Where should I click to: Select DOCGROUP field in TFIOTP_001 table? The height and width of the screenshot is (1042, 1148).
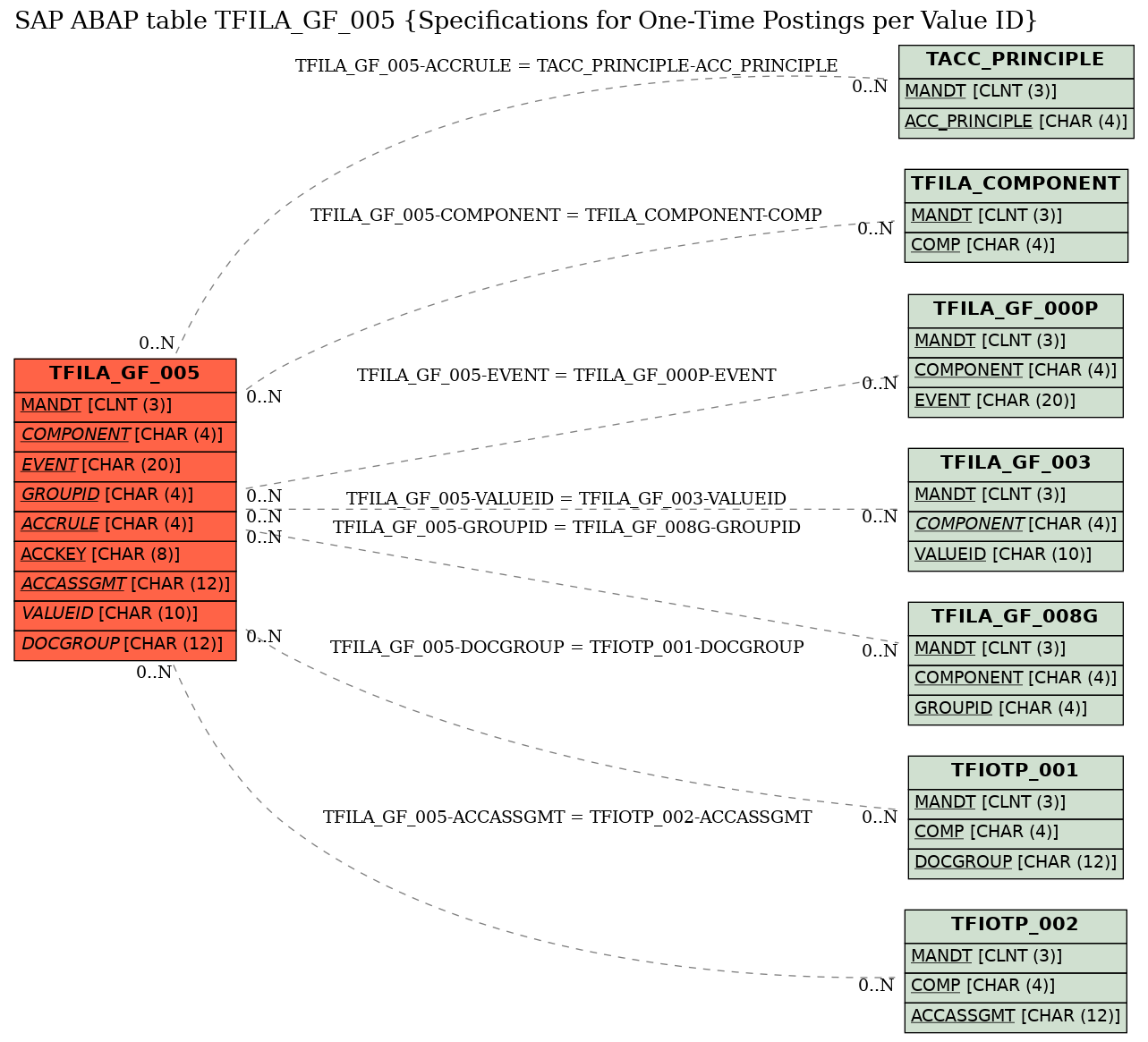[1016, 863]
